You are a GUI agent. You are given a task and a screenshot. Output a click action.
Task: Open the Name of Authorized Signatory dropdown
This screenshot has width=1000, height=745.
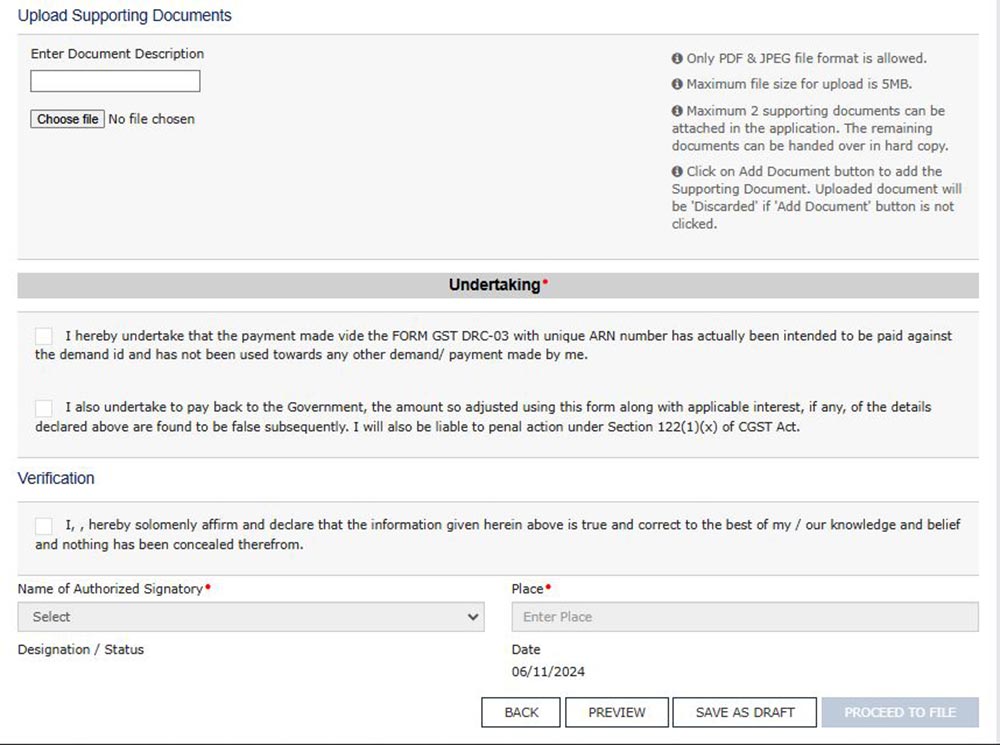click(251, 617)
